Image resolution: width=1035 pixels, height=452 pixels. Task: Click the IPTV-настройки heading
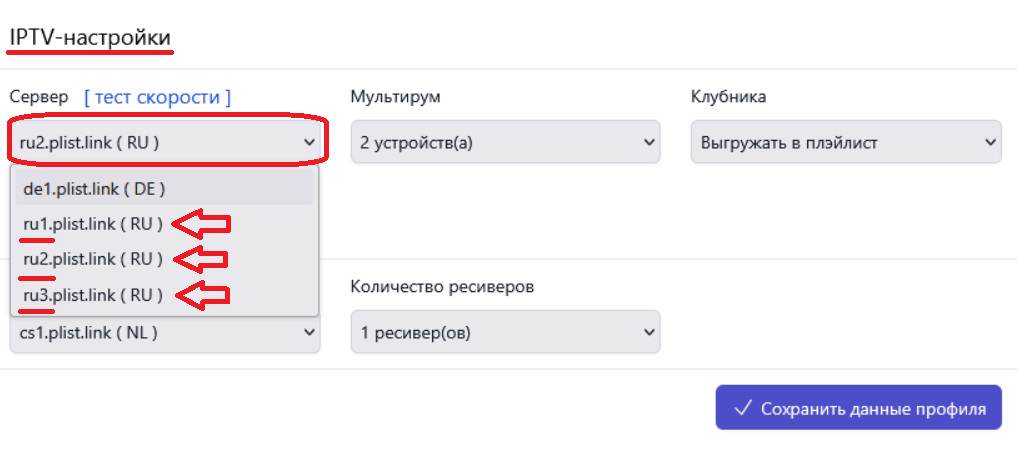90,38
